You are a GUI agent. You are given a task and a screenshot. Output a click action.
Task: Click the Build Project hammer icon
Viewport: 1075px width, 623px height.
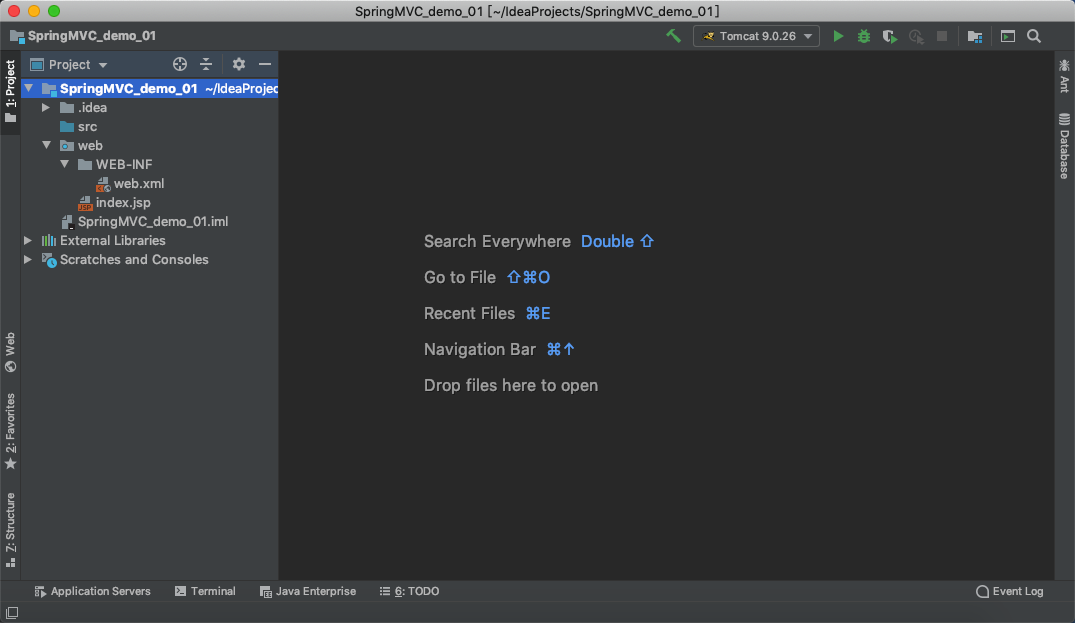pos(673,36)
